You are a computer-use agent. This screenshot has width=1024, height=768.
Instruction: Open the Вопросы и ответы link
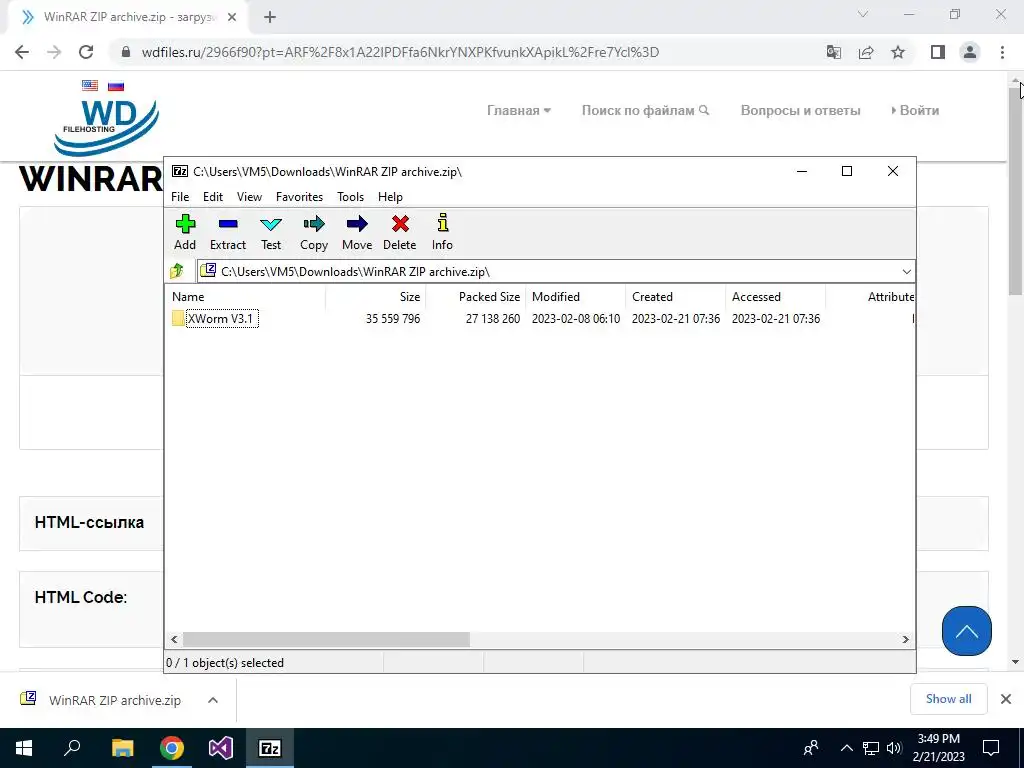click(x=800, y=110)
